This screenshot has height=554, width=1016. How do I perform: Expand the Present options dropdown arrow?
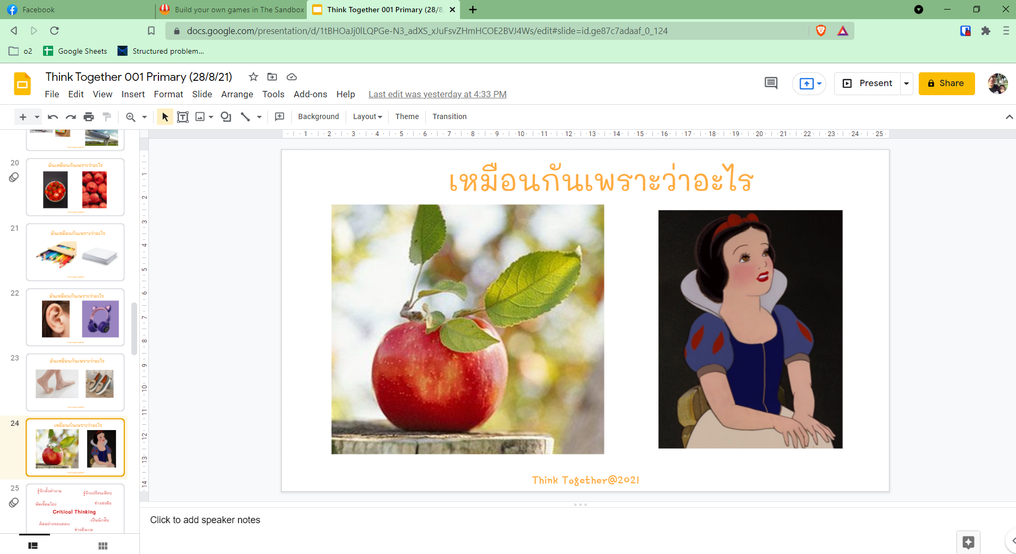coord(906,83)
